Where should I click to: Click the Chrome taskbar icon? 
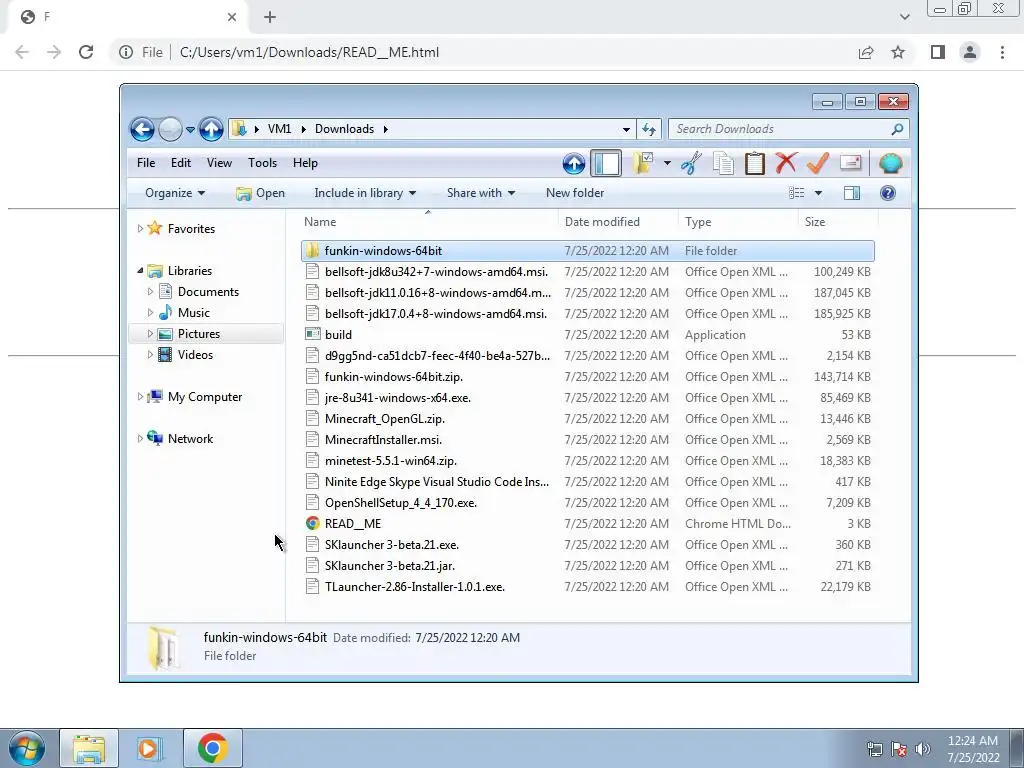point(212,748)
